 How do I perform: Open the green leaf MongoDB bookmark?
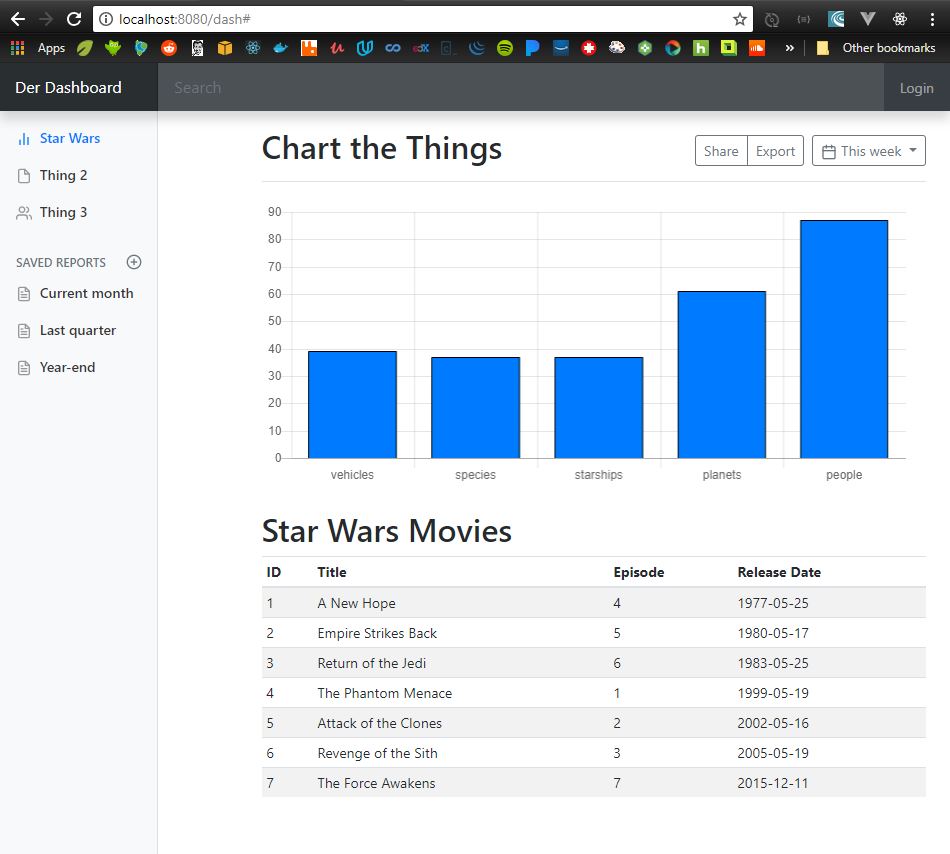pyautogui.click(x=84, y=48)
